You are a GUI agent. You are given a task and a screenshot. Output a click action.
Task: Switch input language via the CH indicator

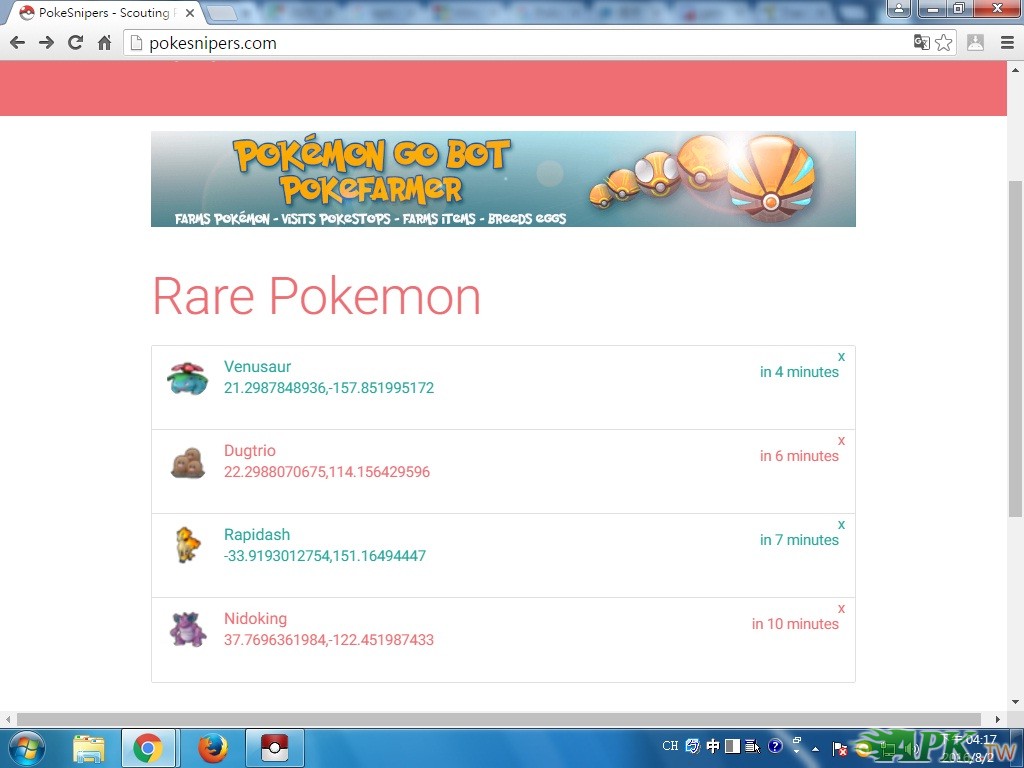coord(670,745)
